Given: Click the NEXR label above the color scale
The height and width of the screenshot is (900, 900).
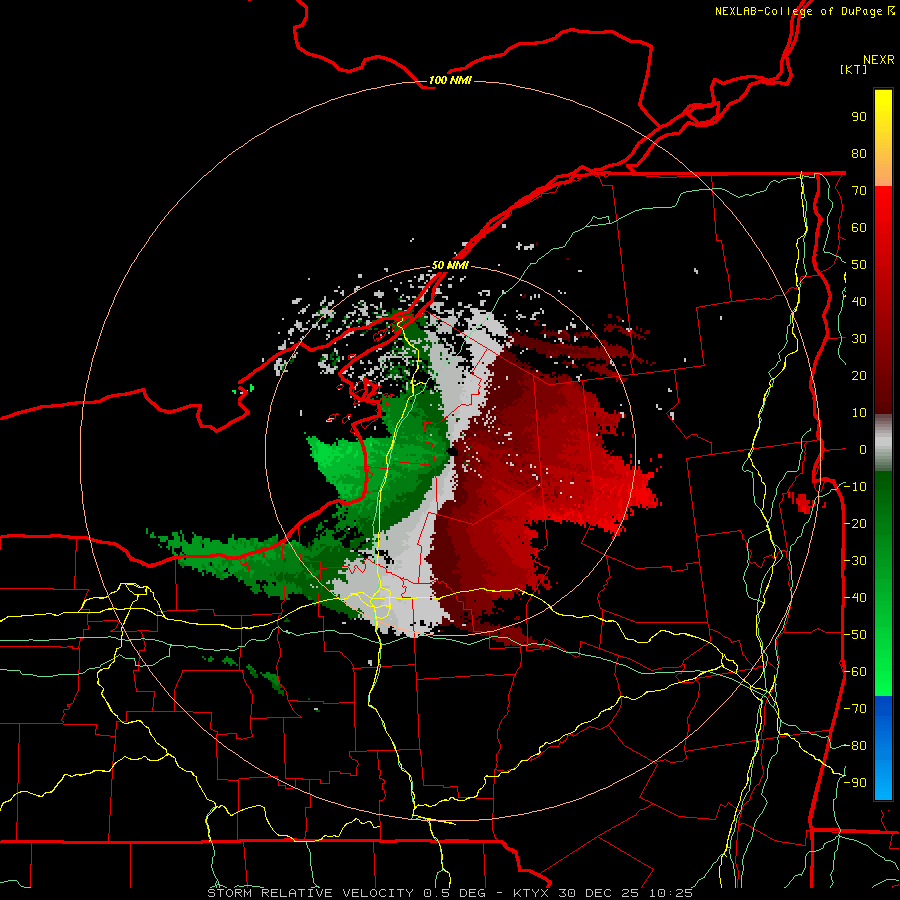Looking at the screenshot, I should (x=879, y=60).
